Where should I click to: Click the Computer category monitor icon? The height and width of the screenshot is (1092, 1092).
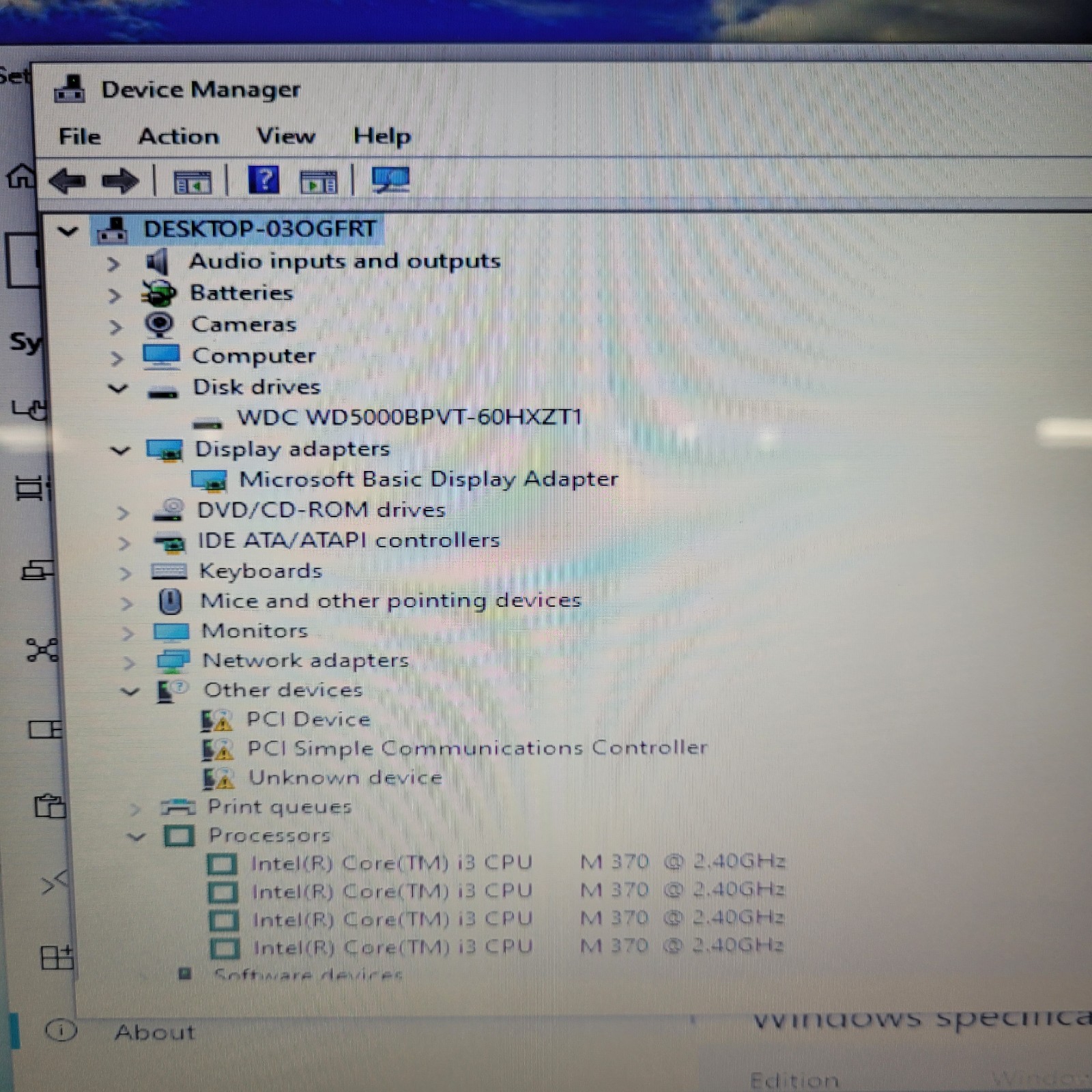[x=162, y=356]
